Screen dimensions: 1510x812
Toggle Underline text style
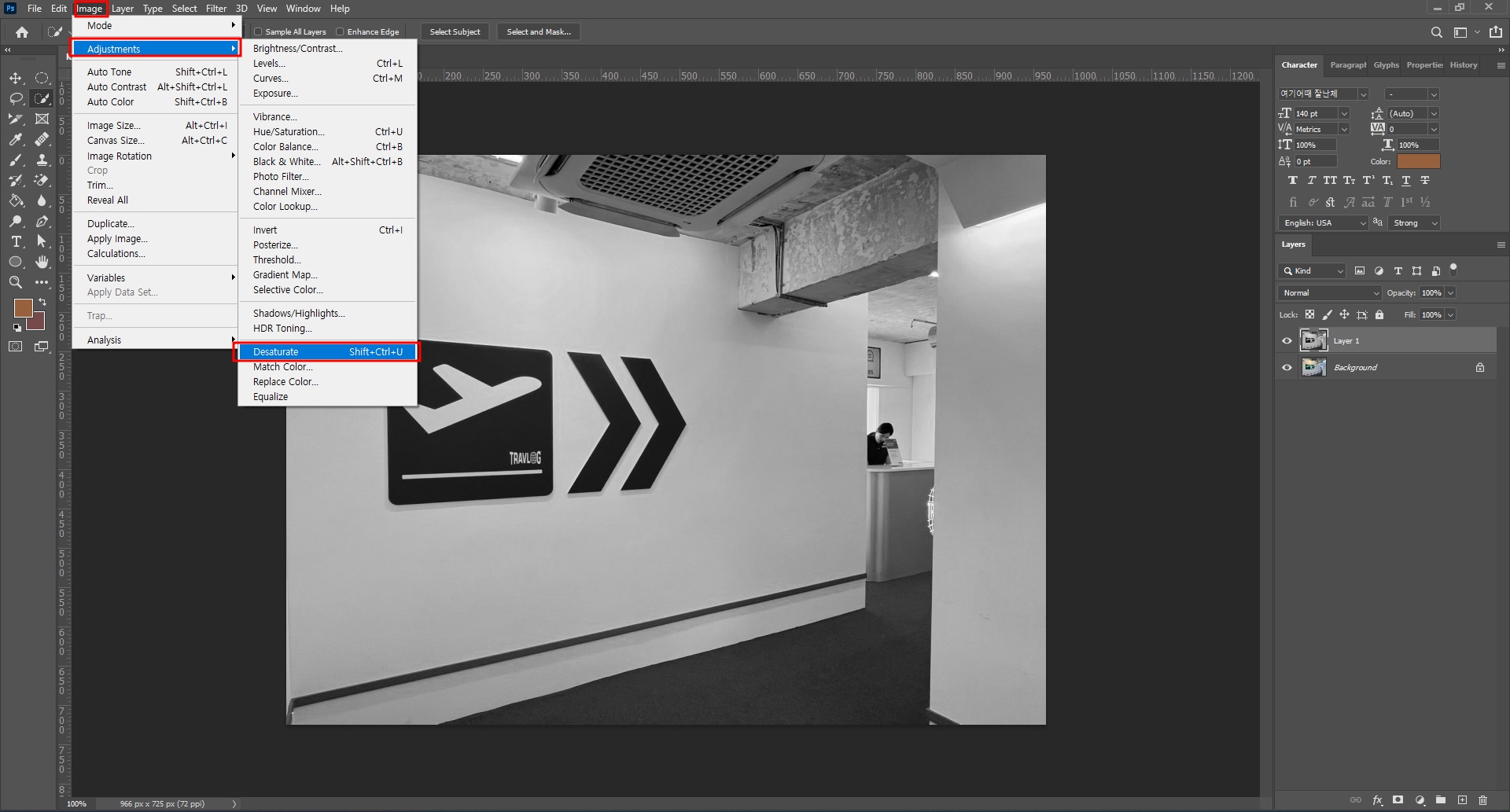tap(1405, 181)
